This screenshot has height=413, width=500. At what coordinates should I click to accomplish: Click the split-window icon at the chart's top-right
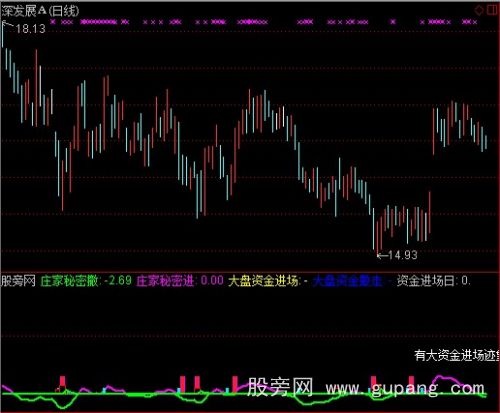[x=492, y=10]
